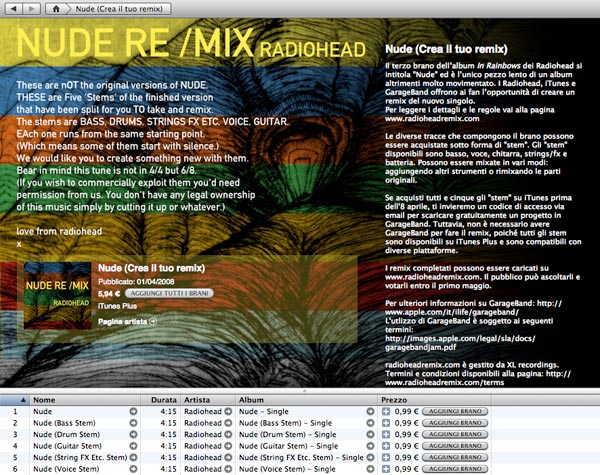Click the NUDE RE /MIX banner title
This screenshot has width=600, height=475.
click(135, 42)
